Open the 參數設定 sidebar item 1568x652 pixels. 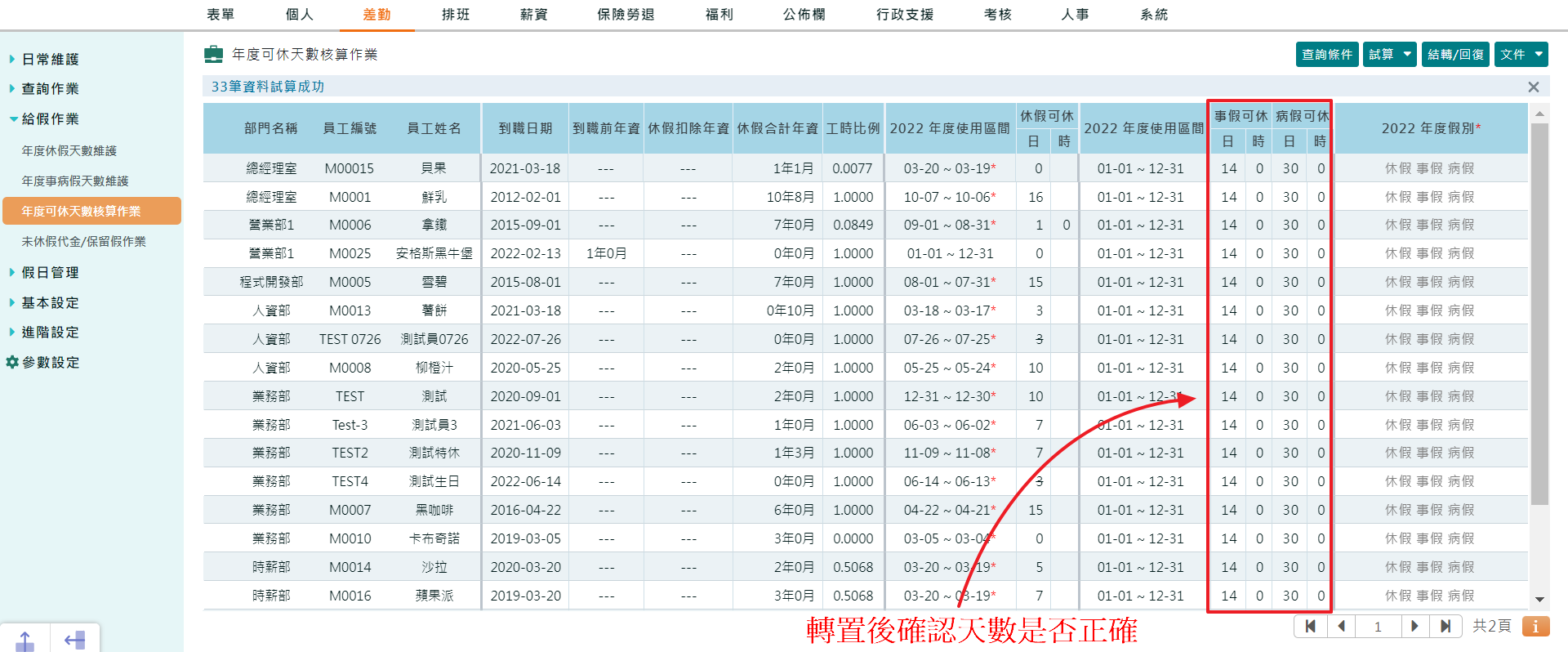51,362
